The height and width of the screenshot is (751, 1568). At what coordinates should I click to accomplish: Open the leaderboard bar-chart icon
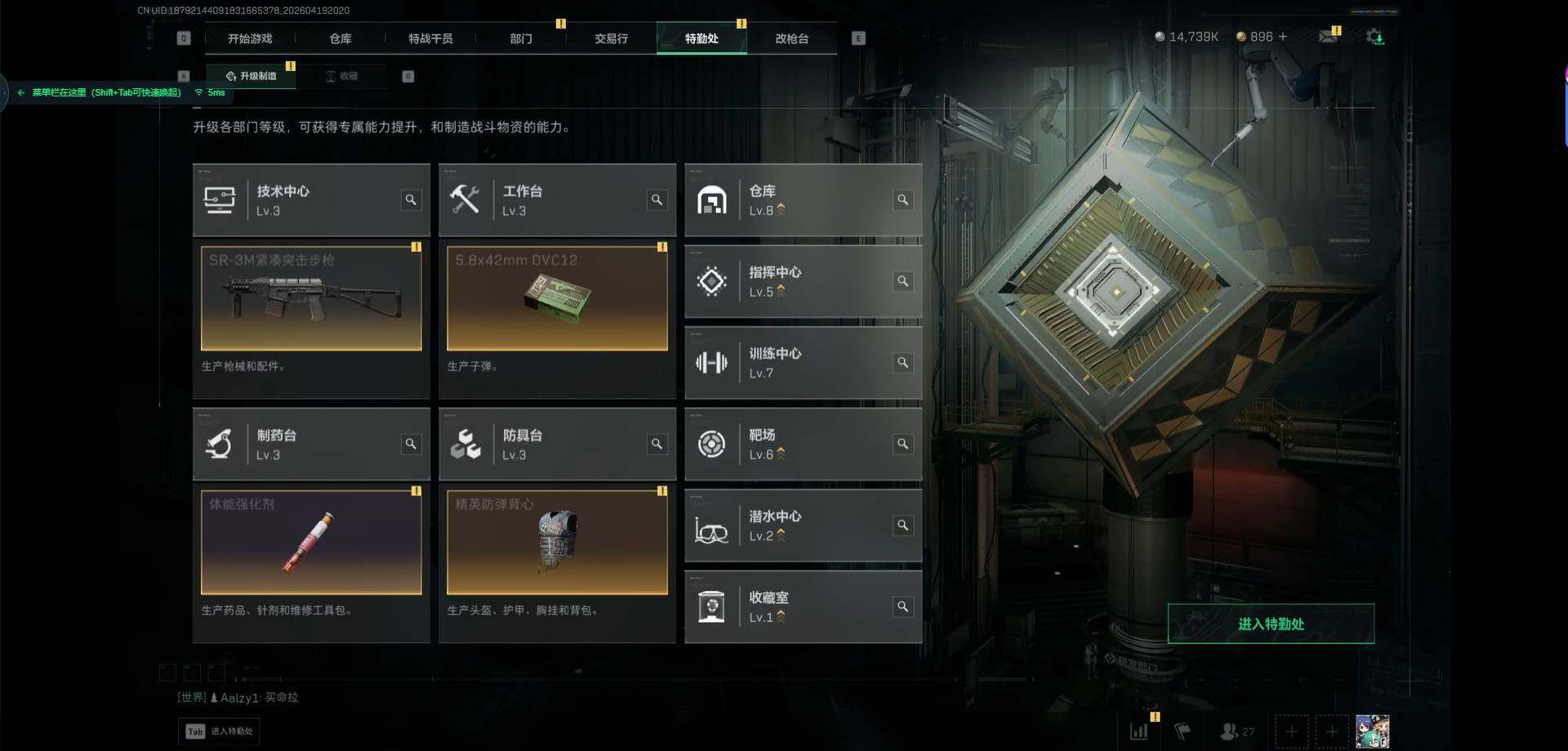pyautogui.click(x=1139, y=731)
